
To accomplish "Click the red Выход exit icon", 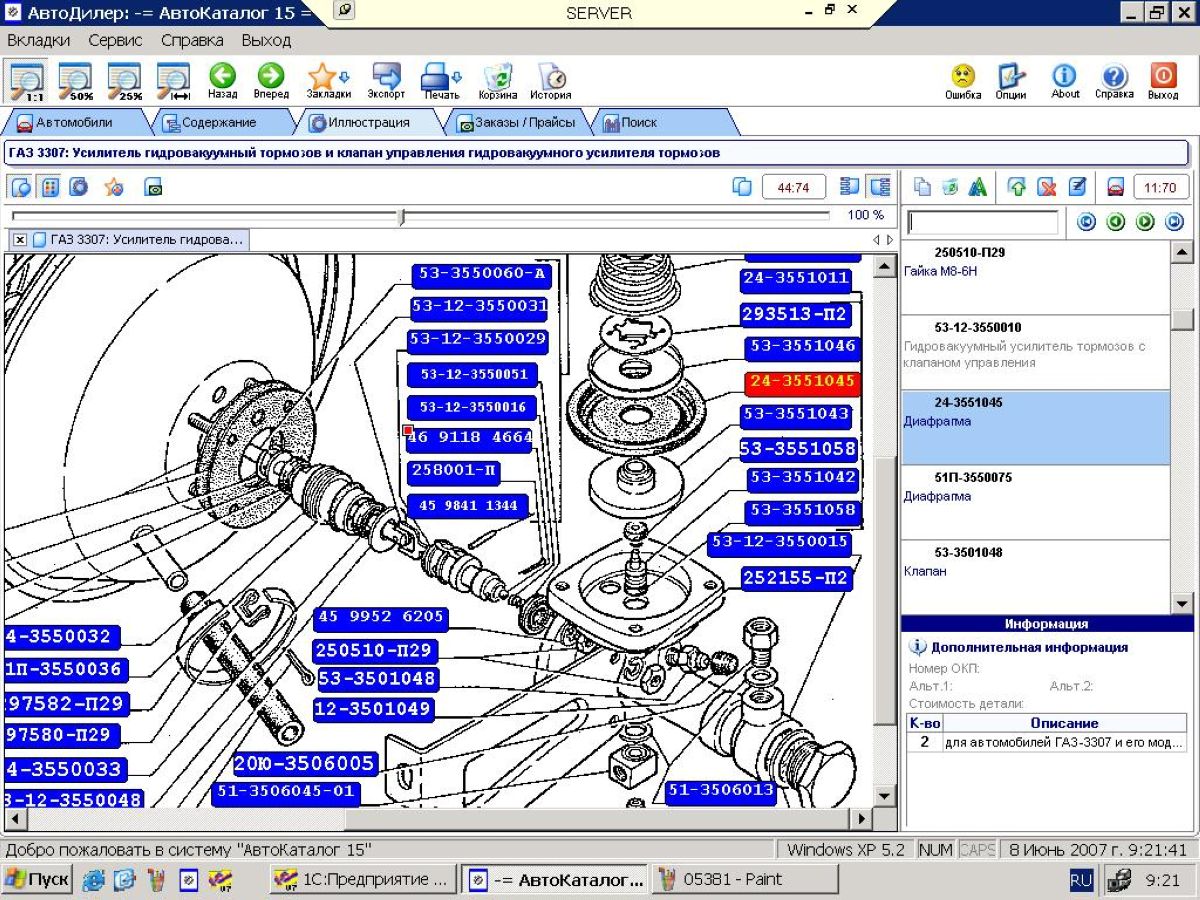I will [x=1163, y=80].
